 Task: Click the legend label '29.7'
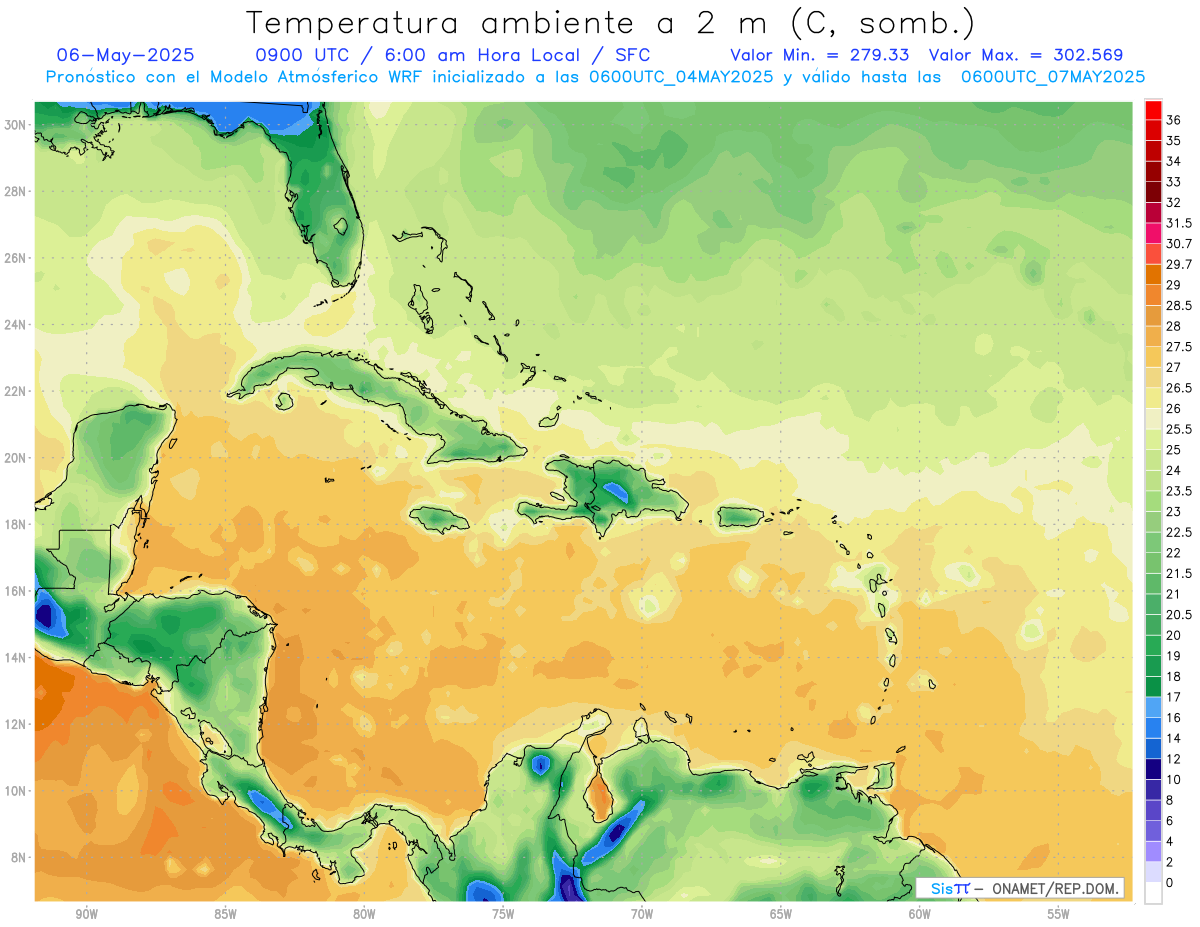click(1179, 264)
